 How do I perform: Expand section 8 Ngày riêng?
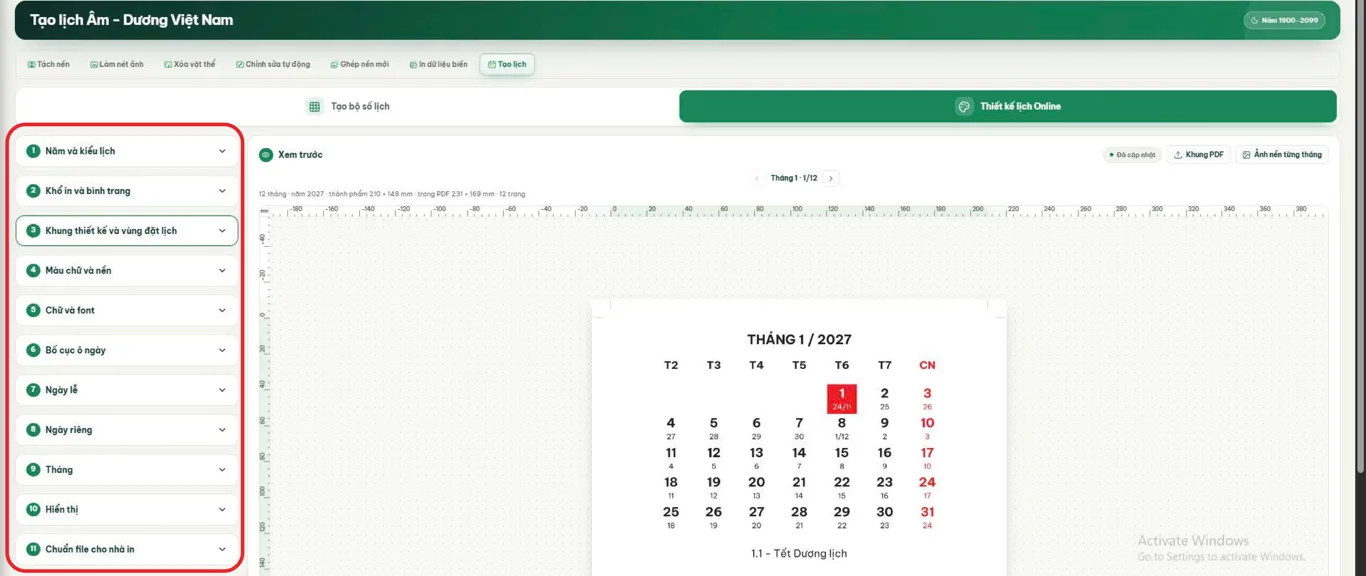pyautogui.click(x=127, y=430)
